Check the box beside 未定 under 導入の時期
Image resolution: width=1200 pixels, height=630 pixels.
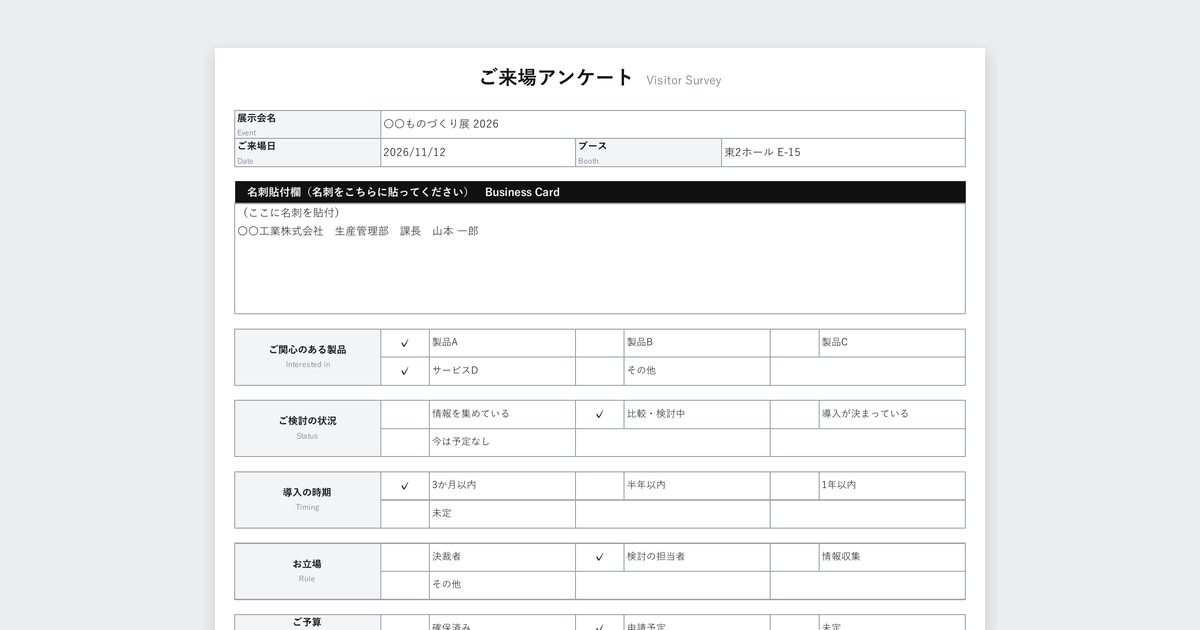[405, 514]
